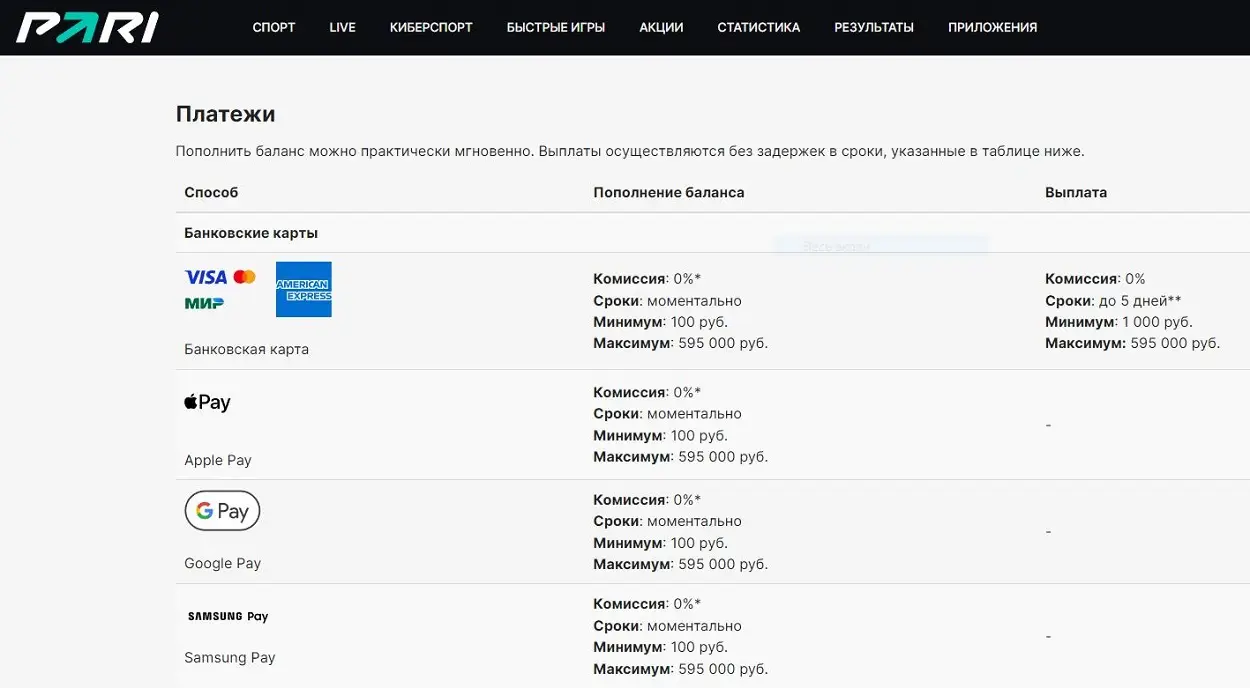Viewport: 1250px width, 688px height.
Task: Open the АКЦИИ page
Action: (661, 27)
